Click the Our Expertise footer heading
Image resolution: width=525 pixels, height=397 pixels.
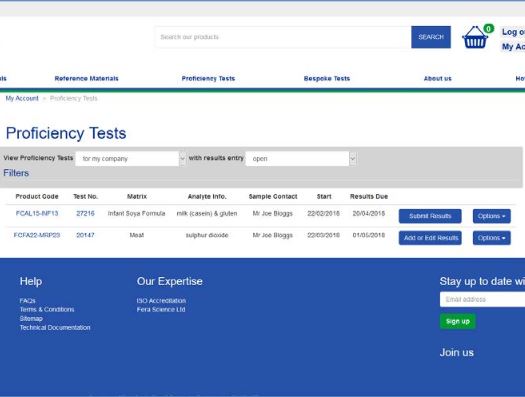click(x=169, y=281)
